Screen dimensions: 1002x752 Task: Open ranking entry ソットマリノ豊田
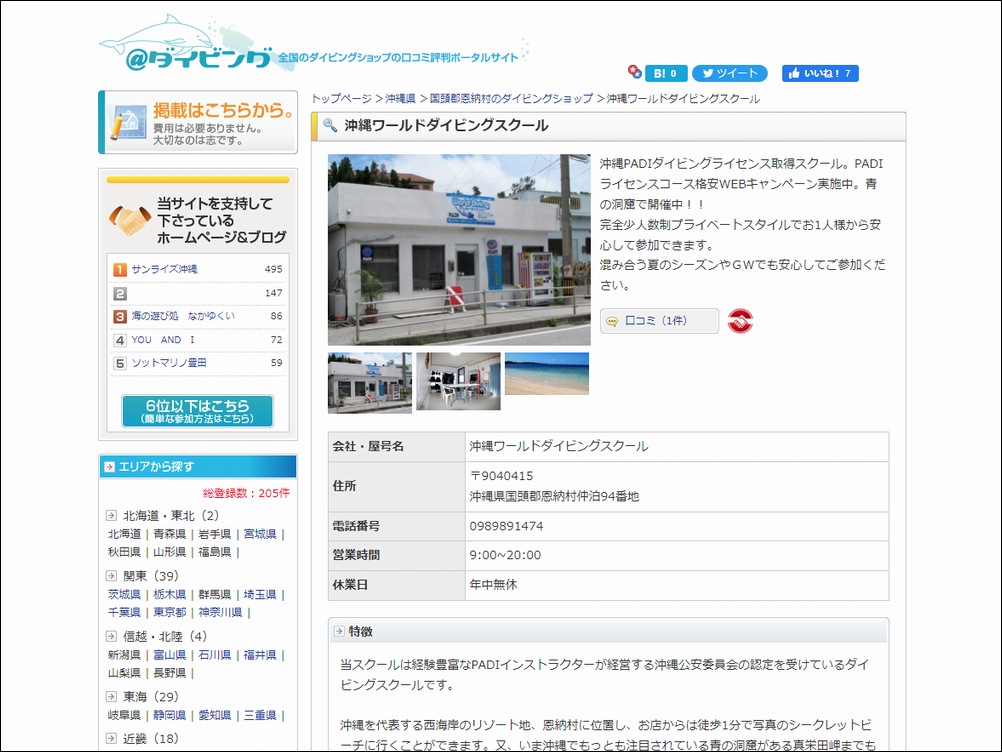[169, 362]
